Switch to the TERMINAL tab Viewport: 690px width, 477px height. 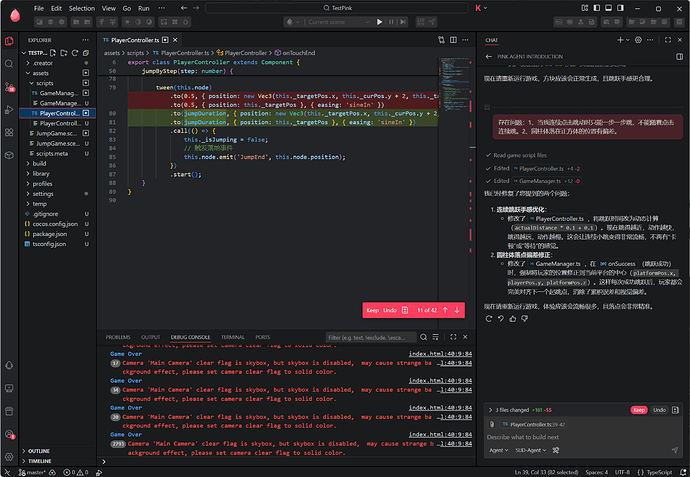232,337
